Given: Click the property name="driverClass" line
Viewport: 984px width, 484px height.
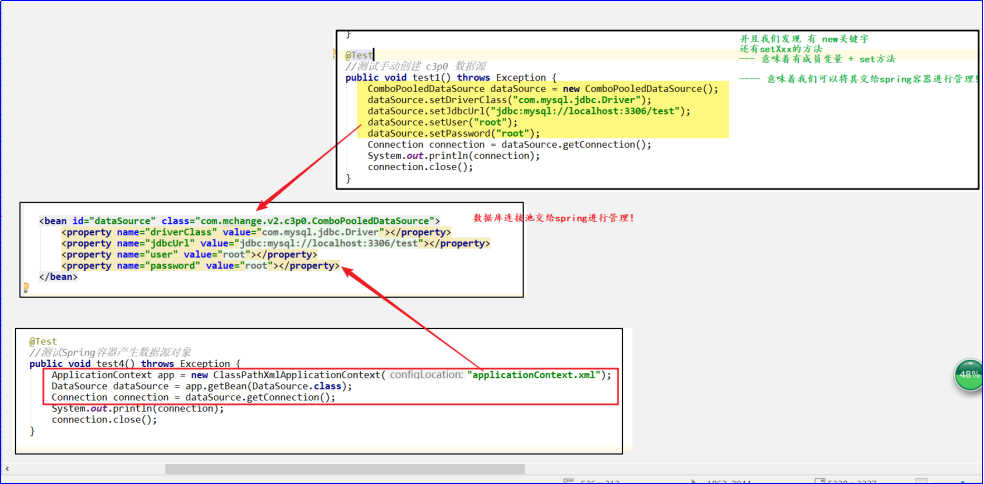Looking at the screenshot, I should tap(256, 232).
